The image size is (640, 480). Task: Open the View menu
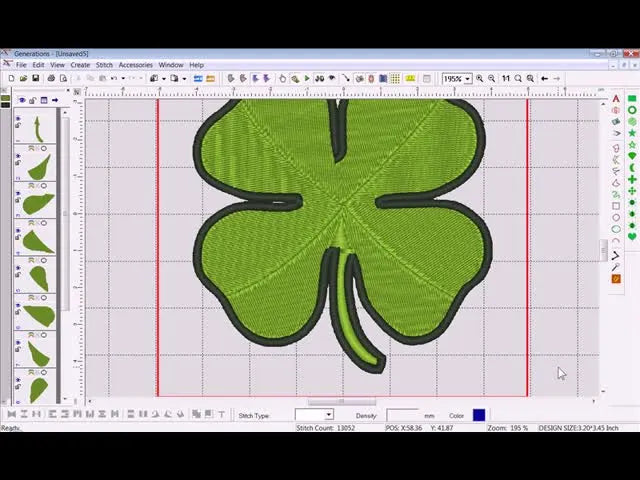click(x=58, y=65)
